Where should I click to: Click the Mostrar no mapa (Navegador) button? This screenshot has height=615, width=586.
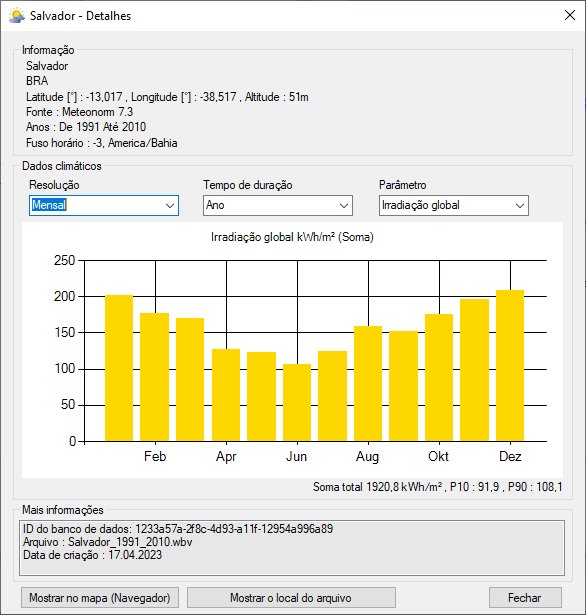[100, 598]
